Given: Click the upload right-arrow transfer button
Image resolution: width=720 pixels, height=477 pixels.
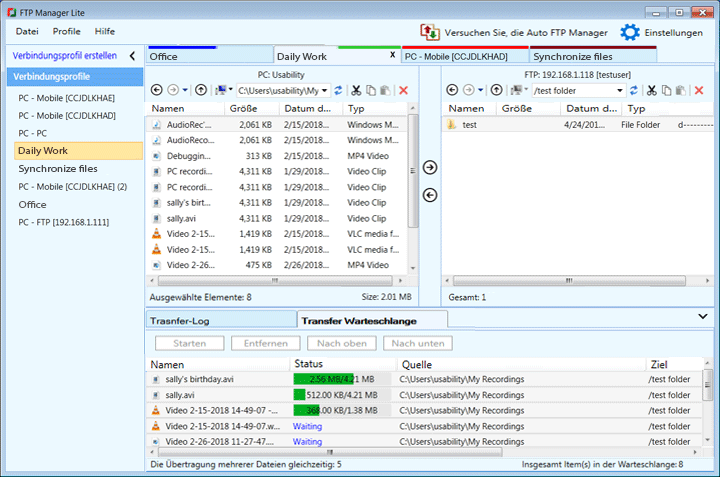Looking at the screenshot, I should [430, 167].
